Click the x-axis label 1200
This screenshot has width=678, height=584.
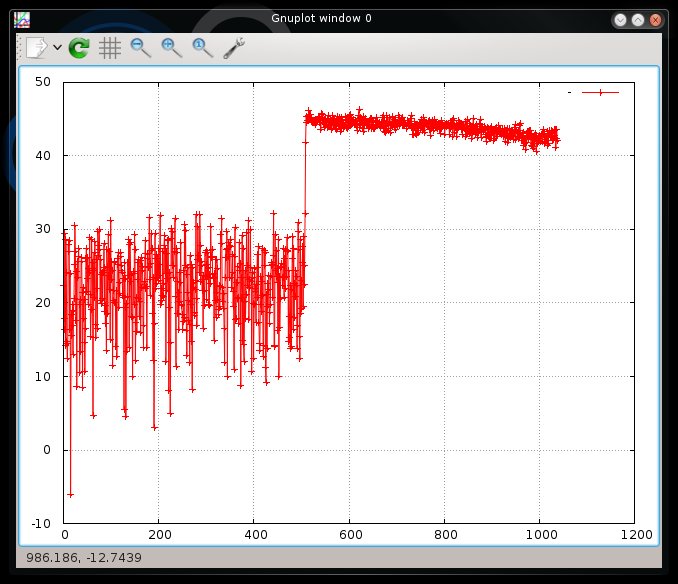point(634,535)
